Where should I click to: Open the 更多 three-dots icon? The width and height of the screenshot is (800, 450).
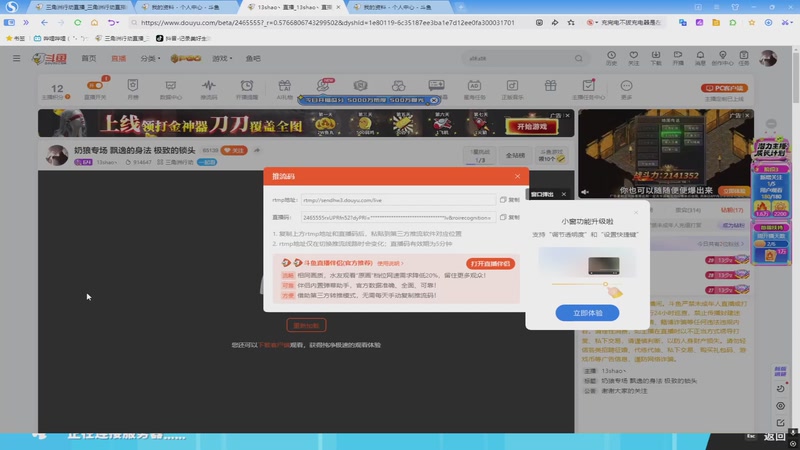coord(626,89)
